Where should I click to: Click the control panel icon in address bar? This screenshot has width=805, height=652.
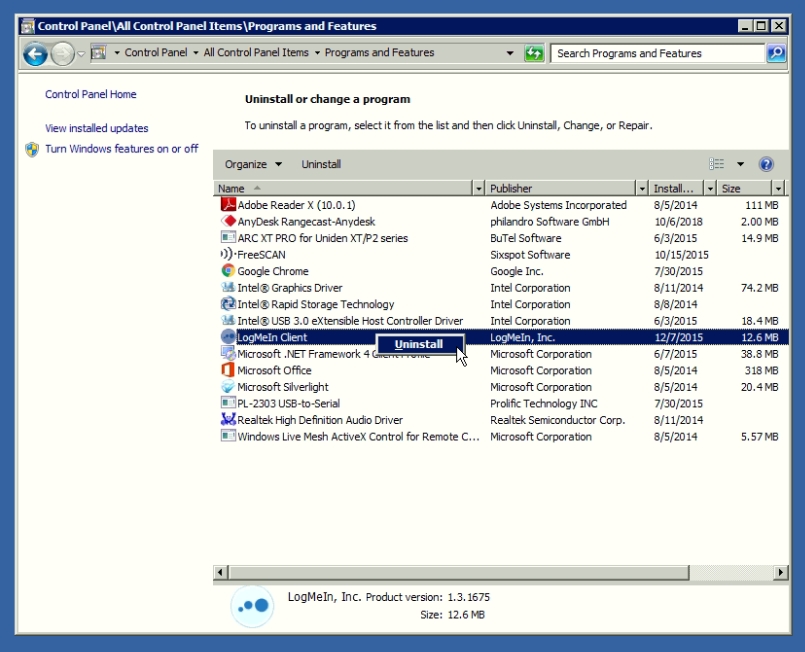[x=99, y=52]
